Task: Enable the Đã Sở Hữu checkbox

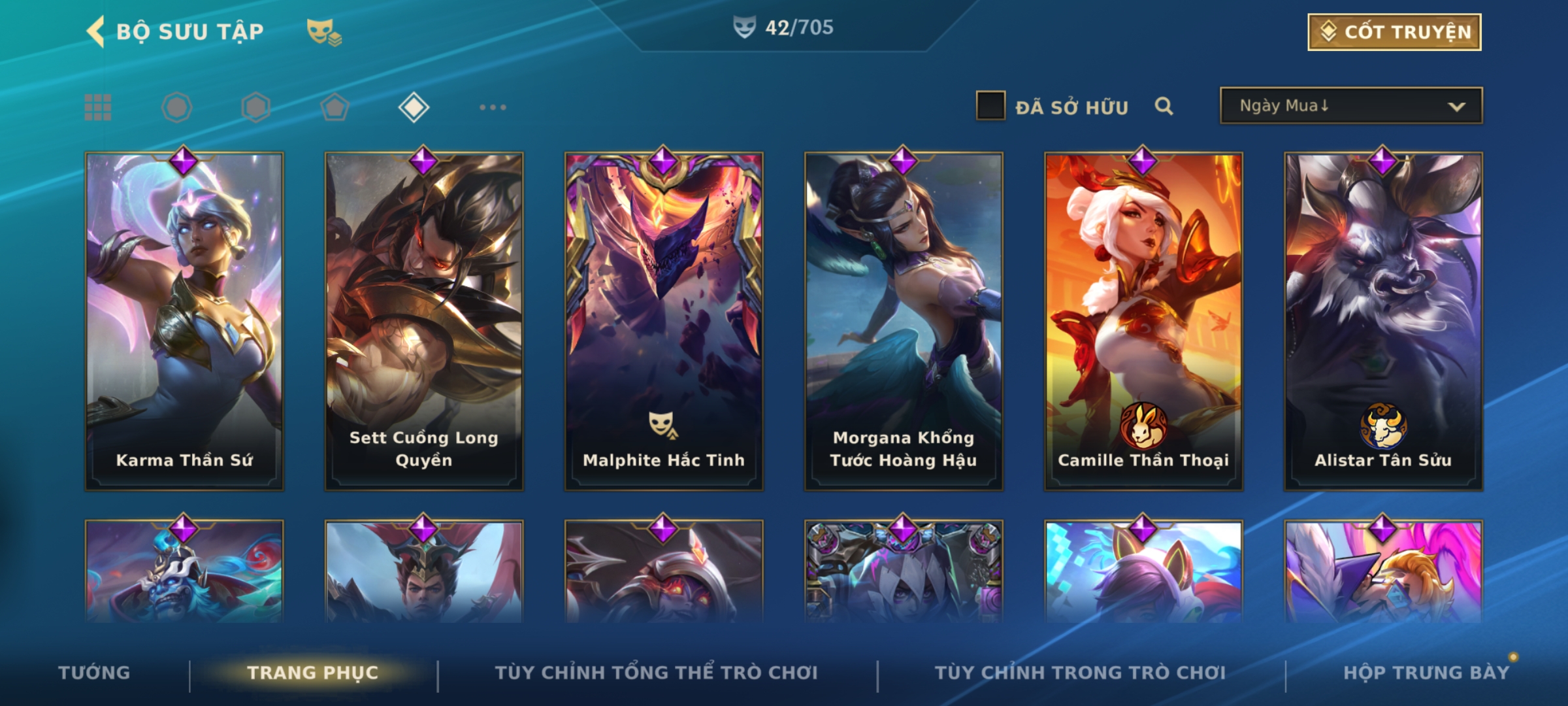Action: pyautogui.click(x=990, y=106)
